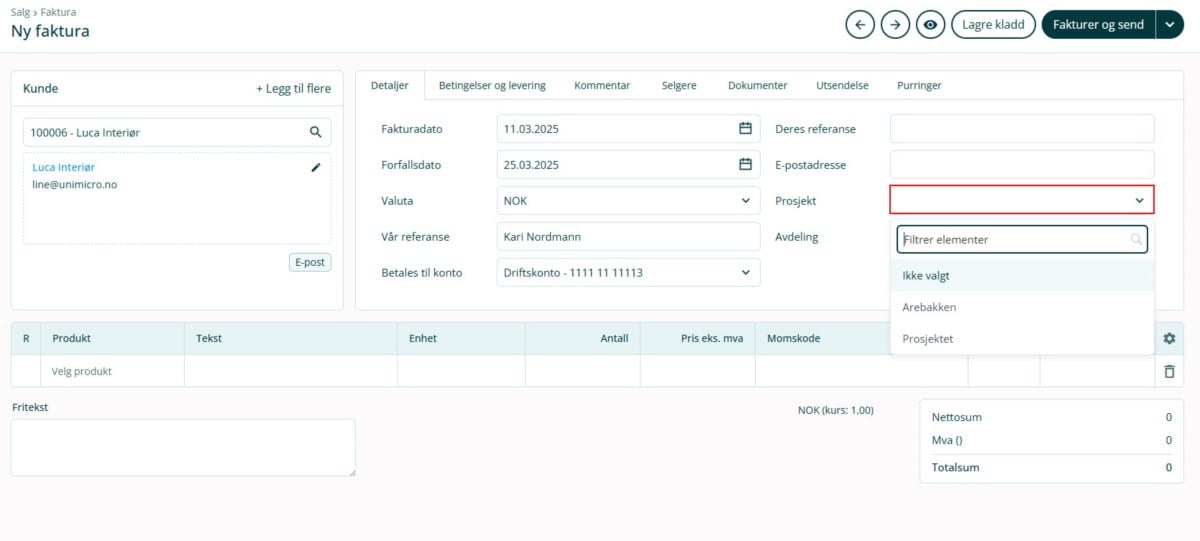Viewport: 1200px width, 541px height.
Task: Open the Purringer tab
Action: click(x=919, y=86)
